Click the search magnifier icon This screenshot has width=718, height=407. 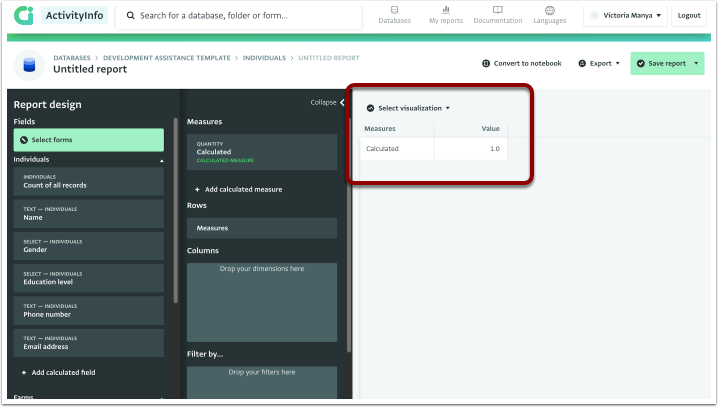click(x=131, y=16)
